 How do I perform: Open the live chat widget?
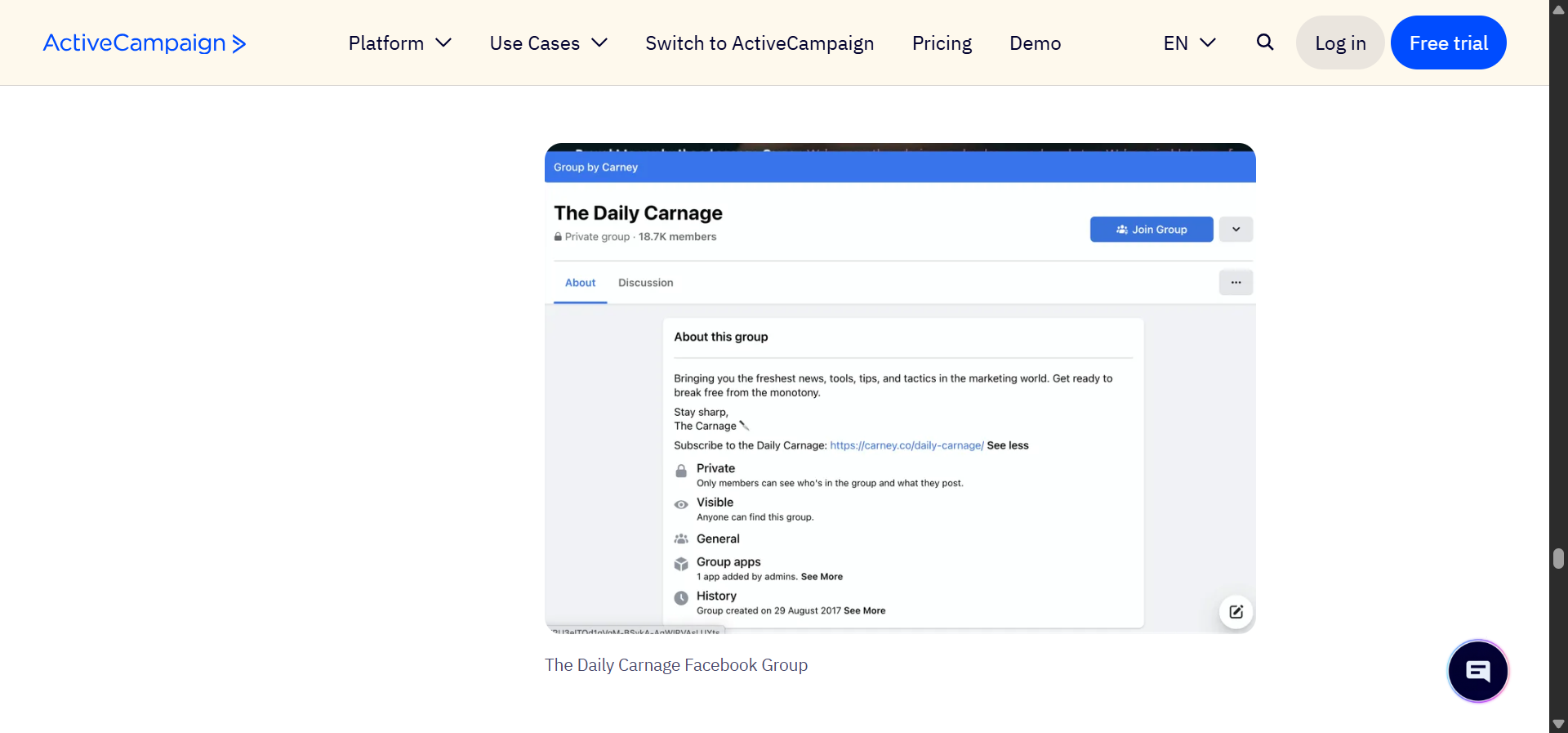tap(1478, 671)
